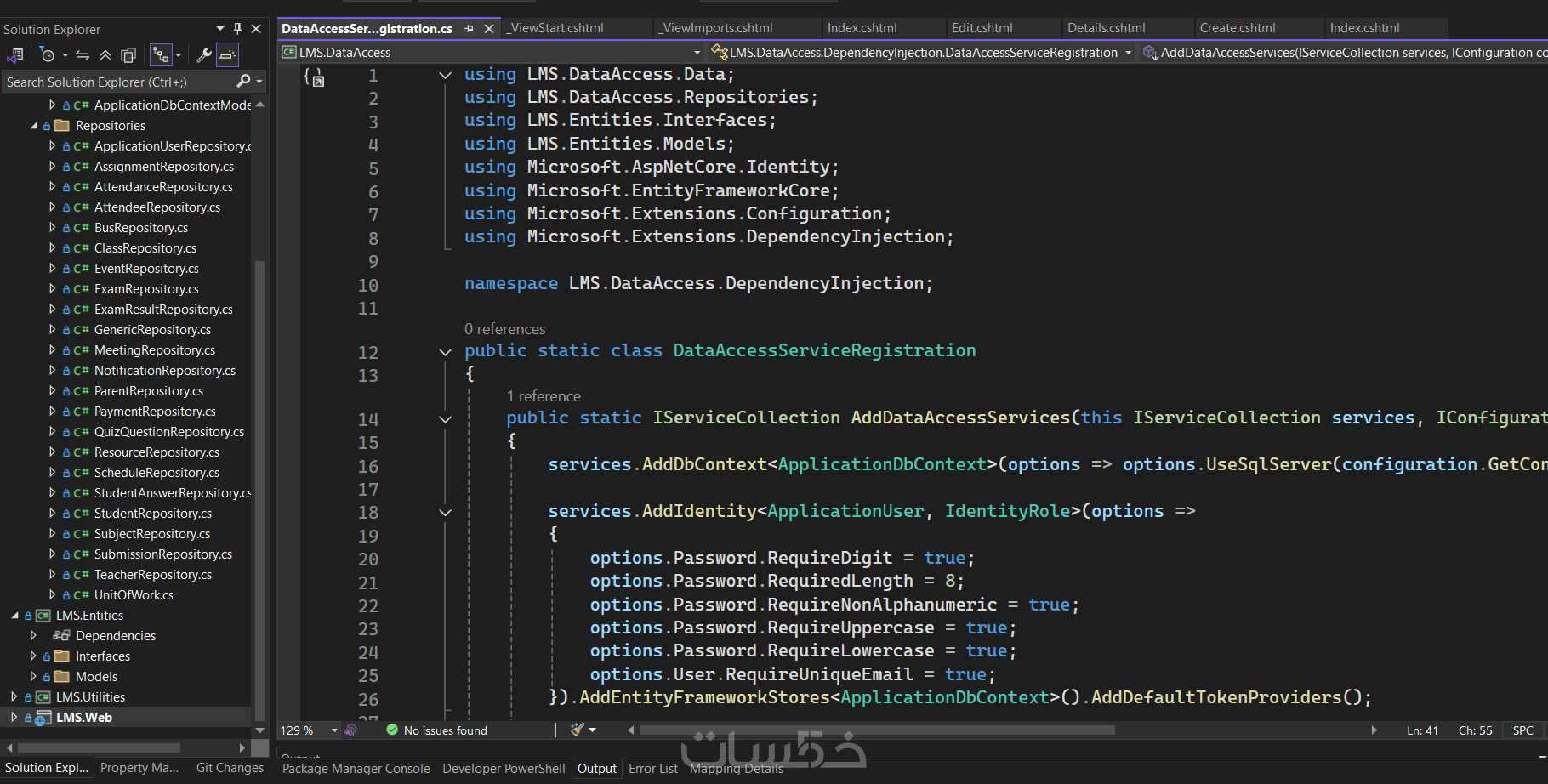Click the editor horizontal scrollbar thumb
The height and width of the screenshot is (784, 1548).
[x=876, y=730]
